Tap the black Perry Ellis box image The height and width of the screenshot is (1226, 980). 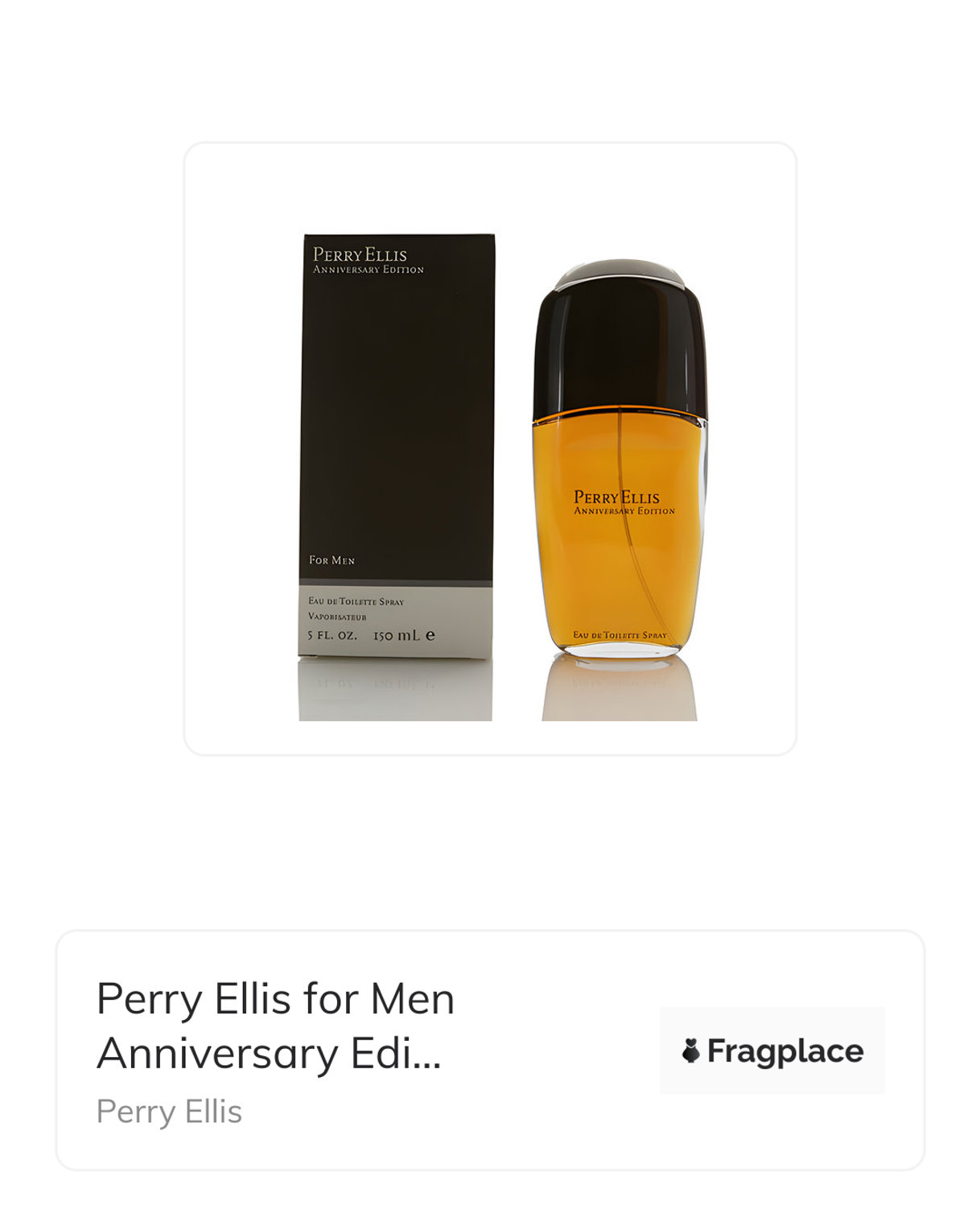397,447
